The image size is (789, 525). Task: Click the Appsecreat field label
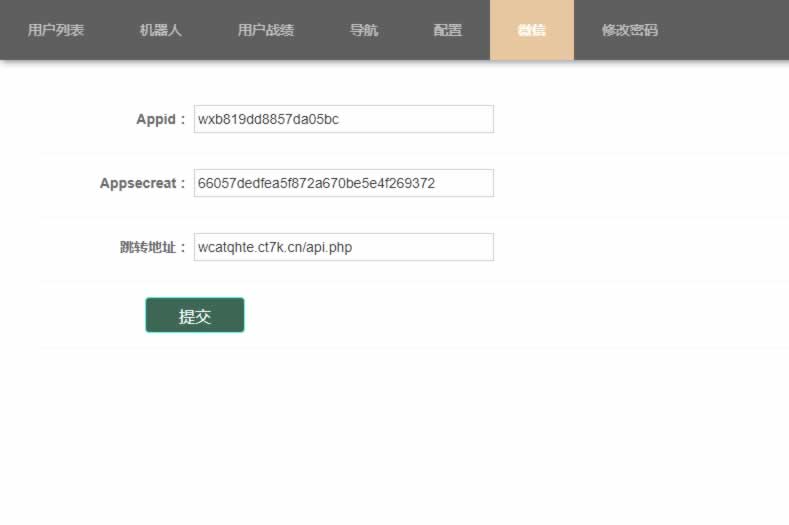[x=142, y=184]
